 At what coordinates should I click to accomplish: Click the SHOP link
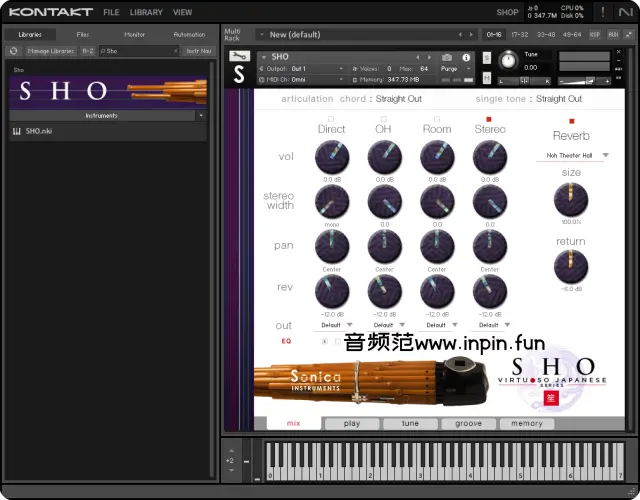[507, 12]
